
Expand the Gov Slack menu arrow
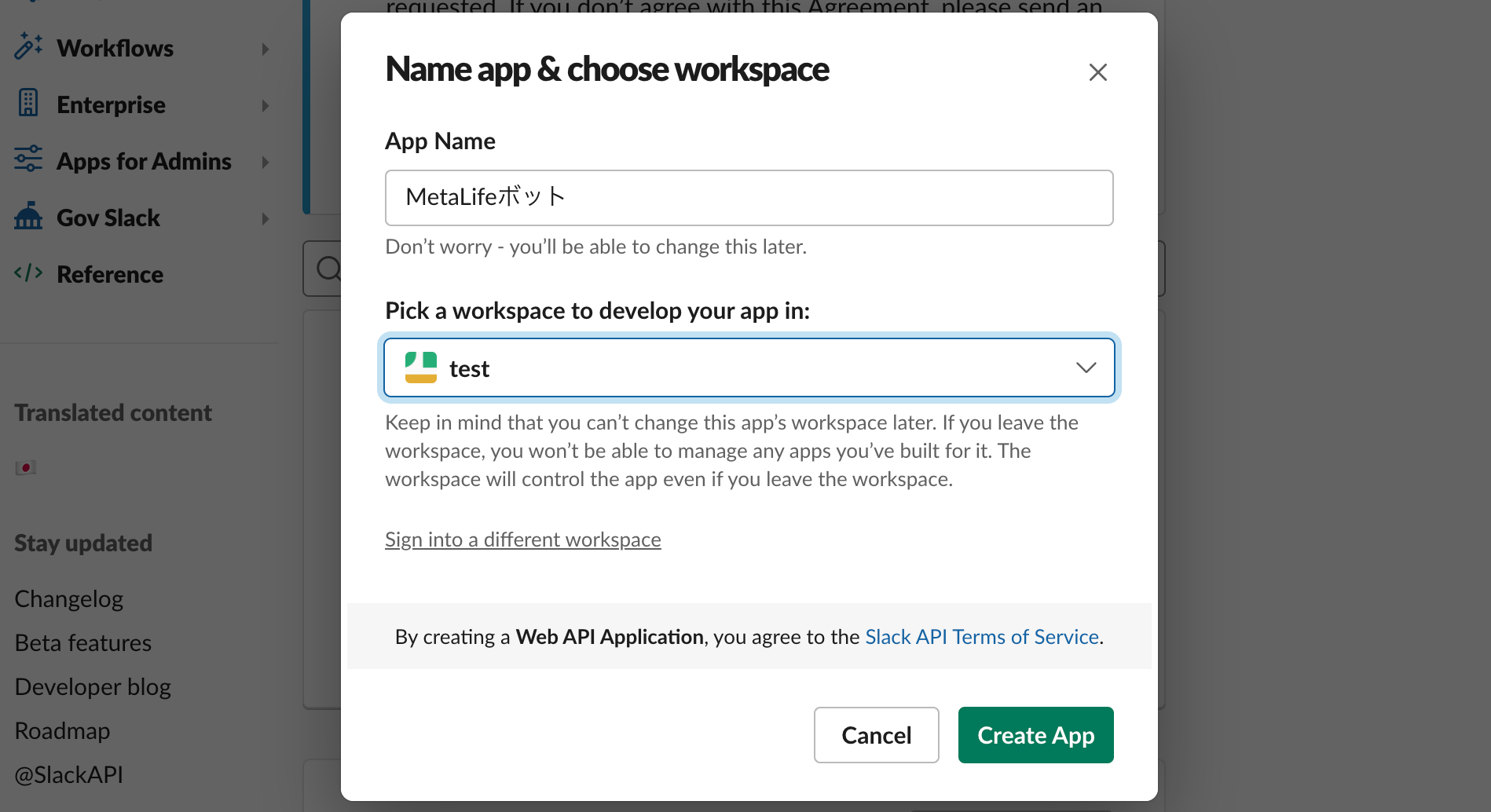point(266,218)
